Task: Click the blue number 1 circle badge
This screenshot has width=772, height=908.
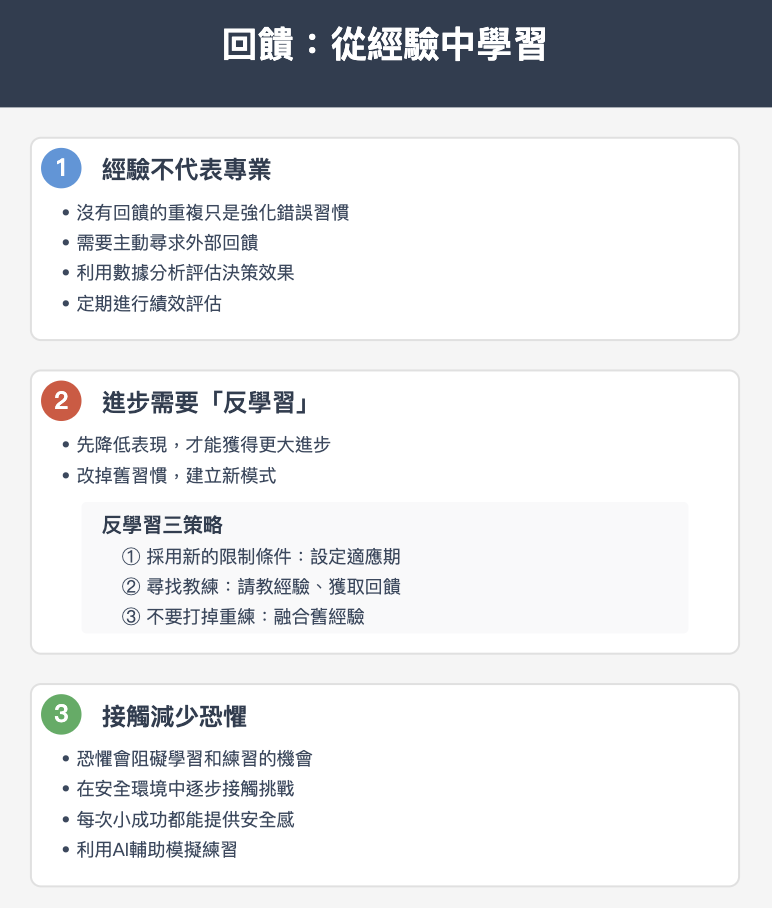Action: point(61,168)
